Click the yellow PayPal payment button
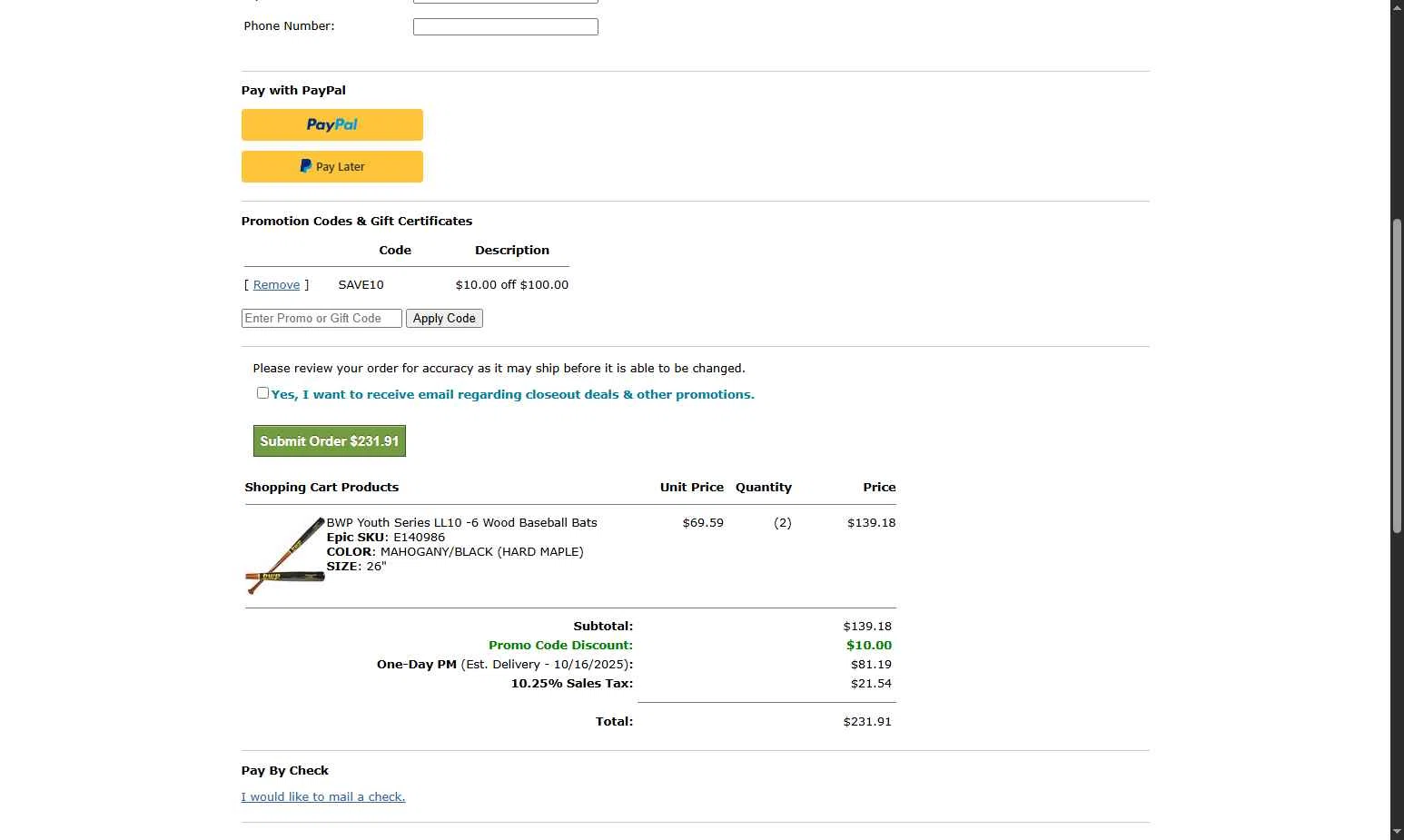This screenshot has width=1404, height=840. [331, 124]
